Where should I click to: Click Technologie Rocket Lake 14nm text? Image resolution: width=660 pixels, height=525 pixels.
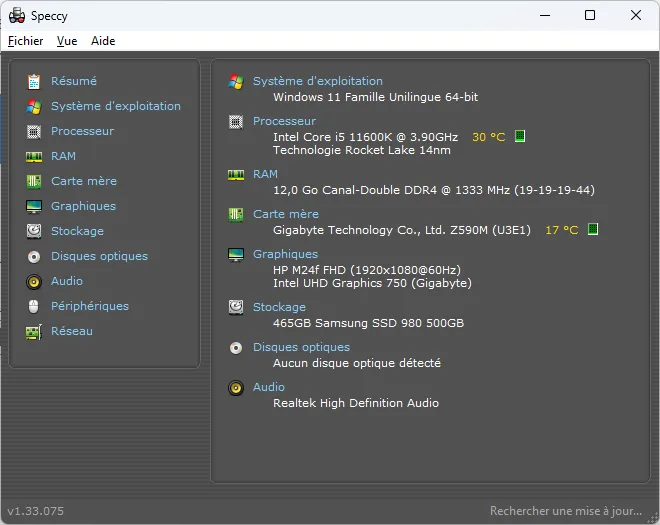click(362, 150)
